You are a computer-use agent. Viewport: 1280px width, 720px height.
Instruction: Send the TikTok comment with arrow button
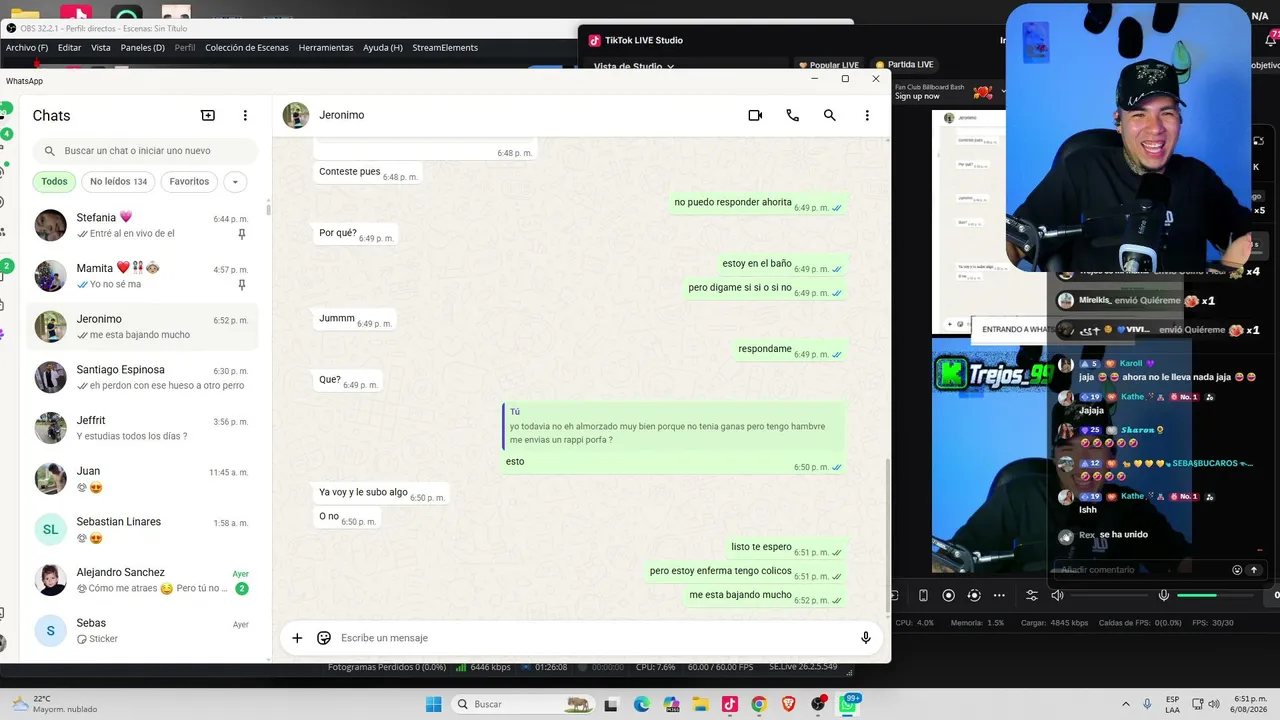[x=1254, y=570]
